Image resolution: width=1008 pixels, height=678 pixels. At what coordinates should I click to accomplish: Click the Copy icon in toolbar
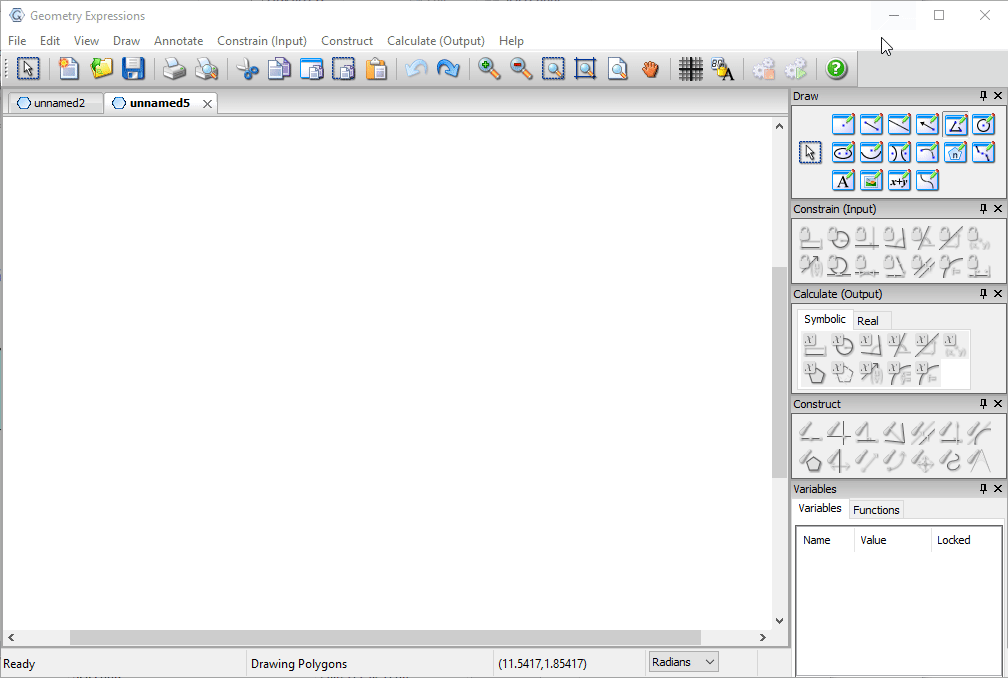(279, 69)
